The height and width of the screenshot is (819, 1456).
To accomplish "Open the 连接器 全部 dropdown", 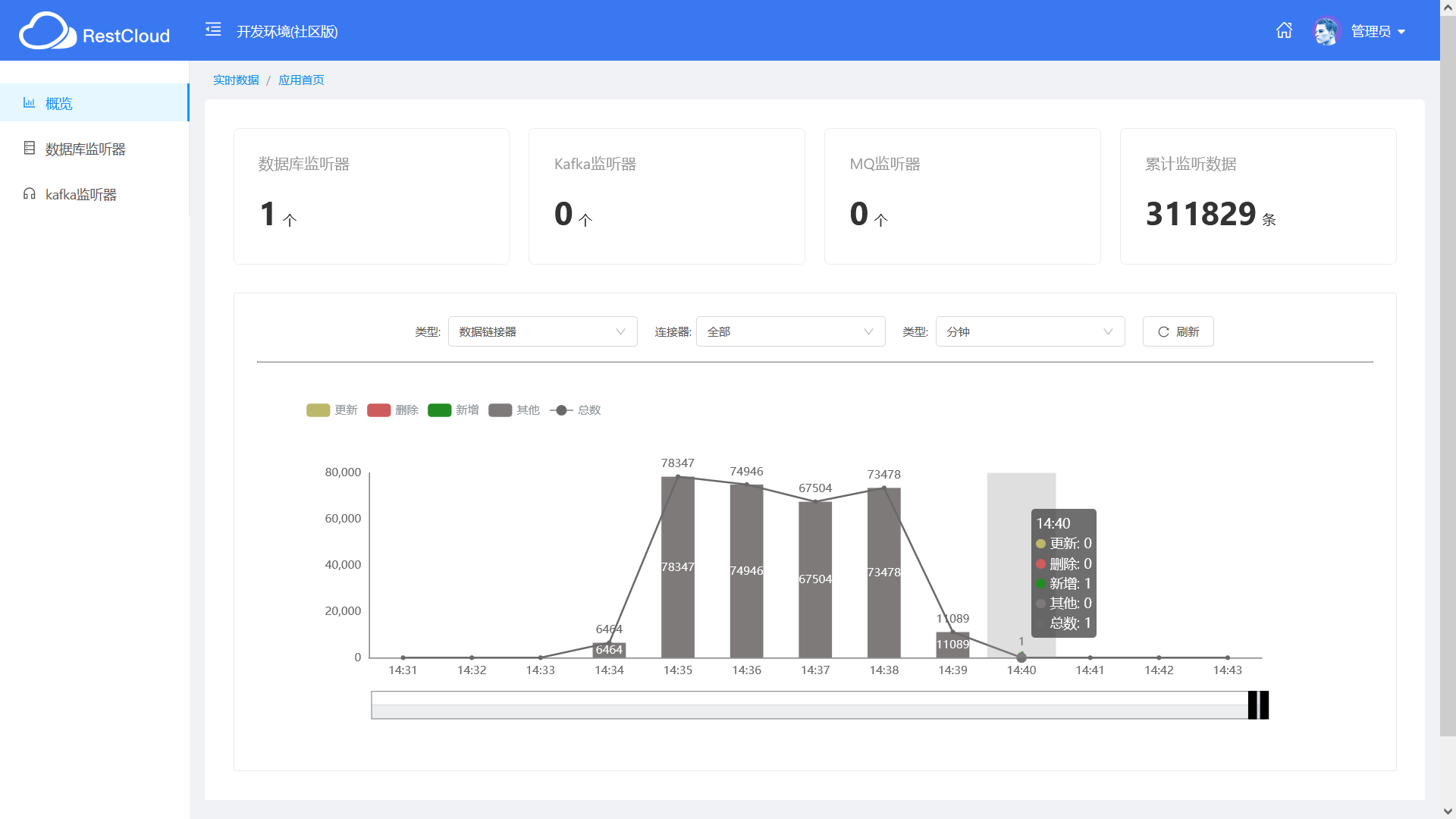I will 790,332.
